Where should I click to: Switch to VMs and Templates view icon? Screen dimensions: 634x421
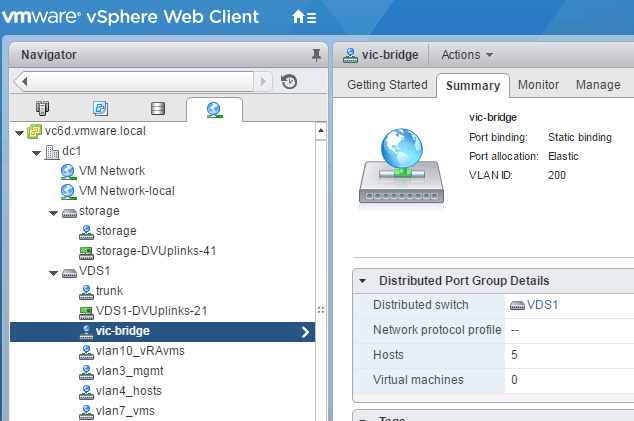coord(100,109)
